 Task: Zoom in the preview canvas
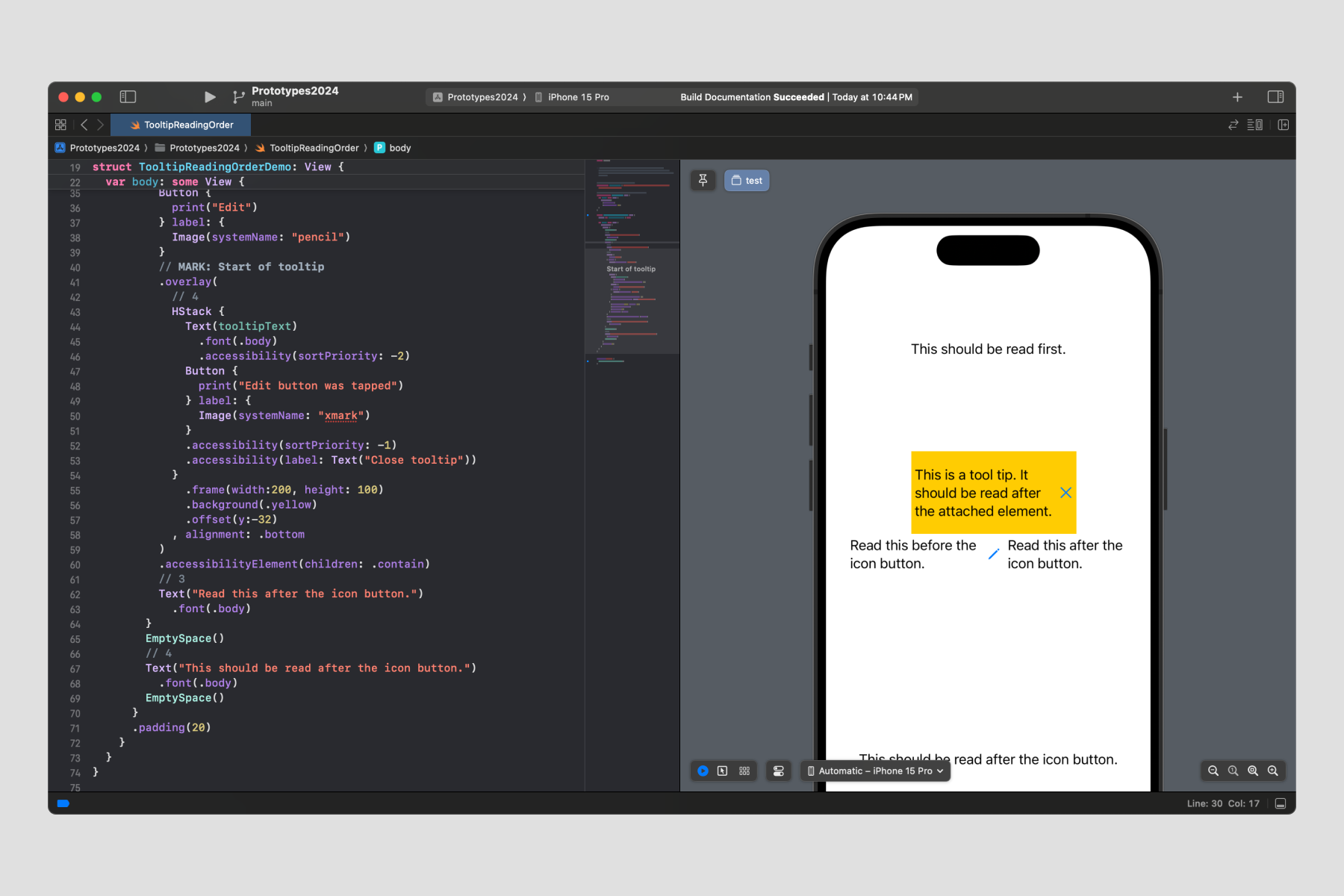click(1273, 771)
